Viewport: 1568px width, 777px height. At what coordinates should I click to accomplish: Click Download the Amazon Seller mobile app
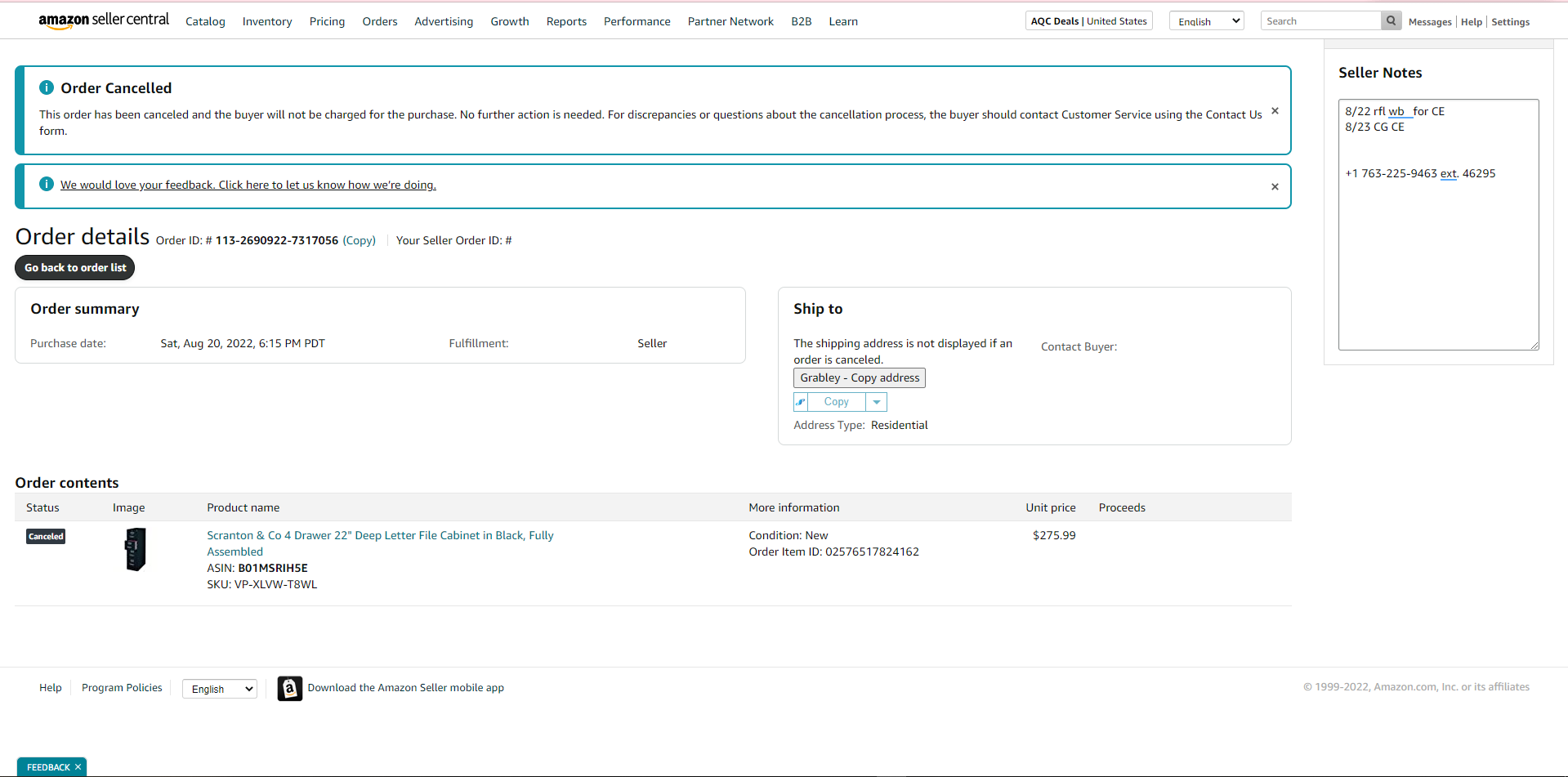[406, 688]
